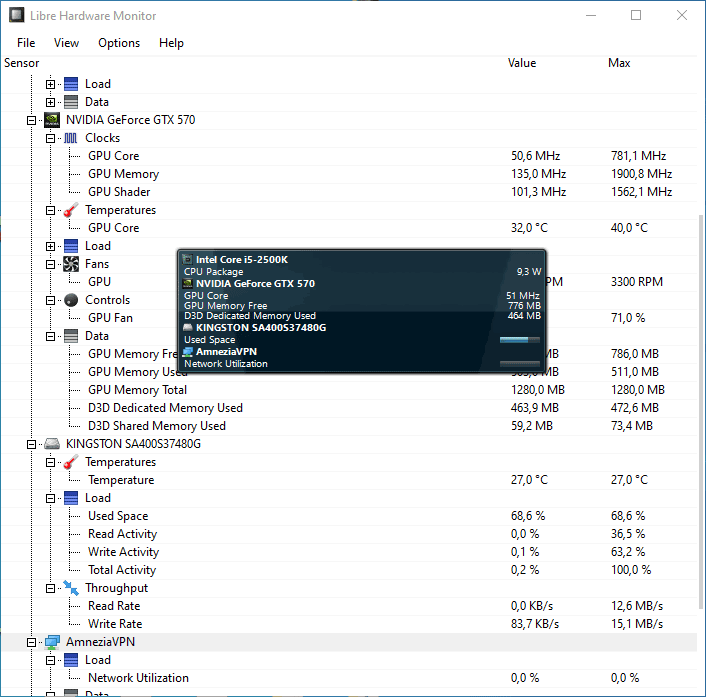This screenshot has width=706, height=697.
Task: Collapse the Fans node
Action: coord(50,264)
